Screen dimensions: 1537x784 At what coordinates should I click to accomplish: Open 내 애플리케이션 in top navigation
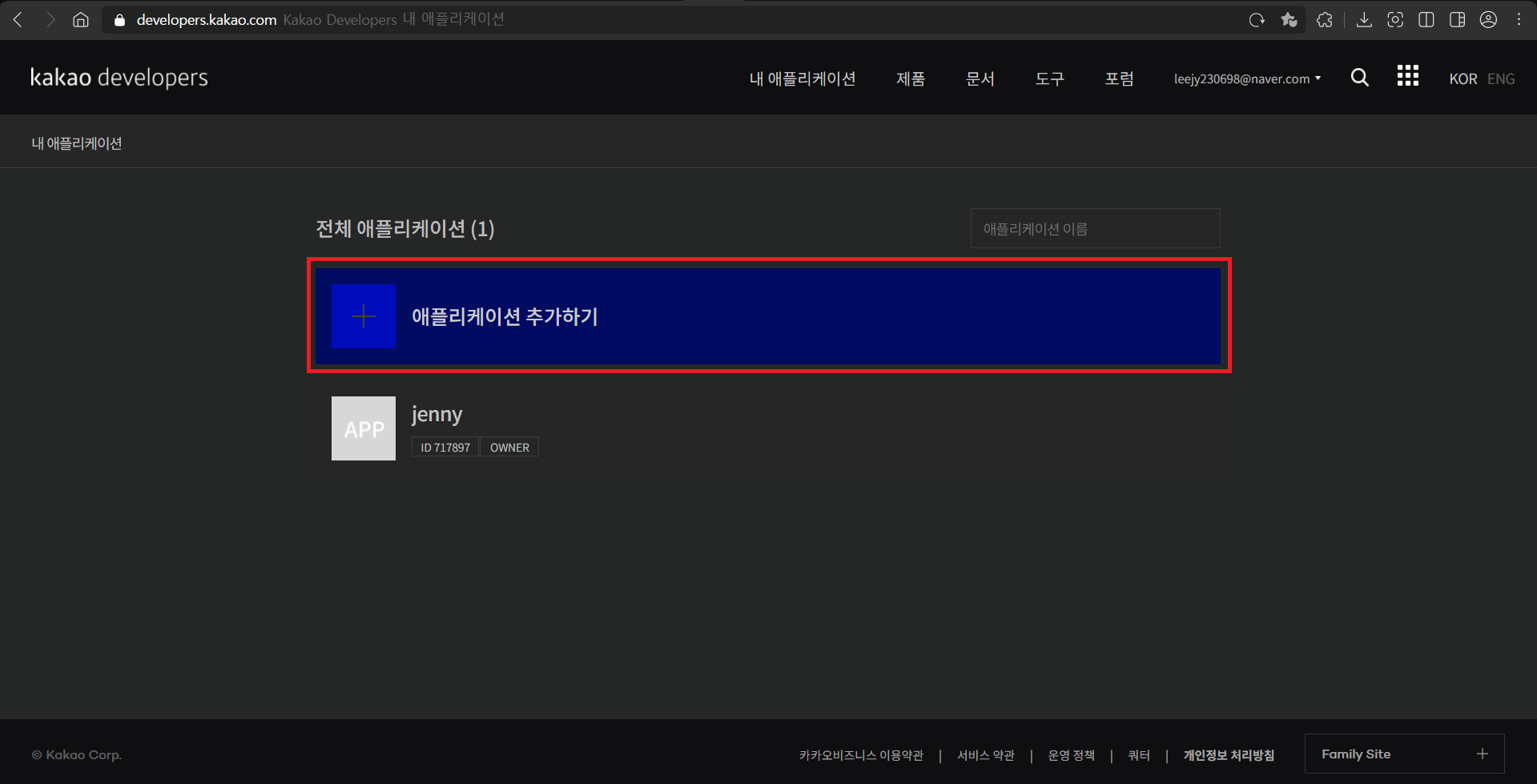pyautogui.click(x=803, y=78)
